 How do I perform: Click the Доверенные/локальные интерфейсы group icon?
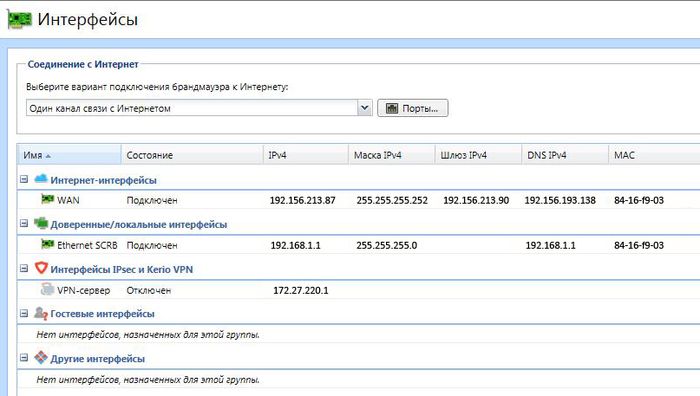(41, 223)
